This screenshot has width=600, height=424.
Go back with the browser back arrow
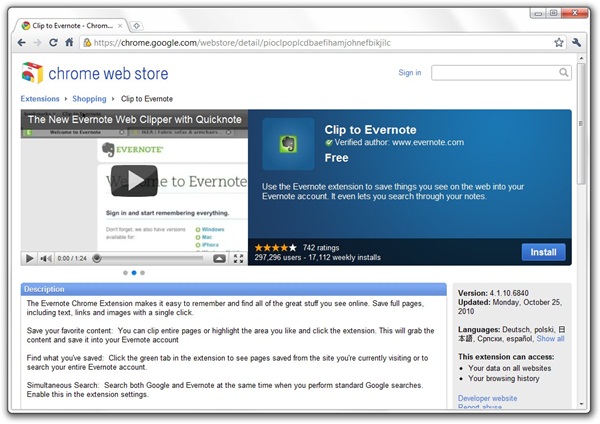coord(21,42)
